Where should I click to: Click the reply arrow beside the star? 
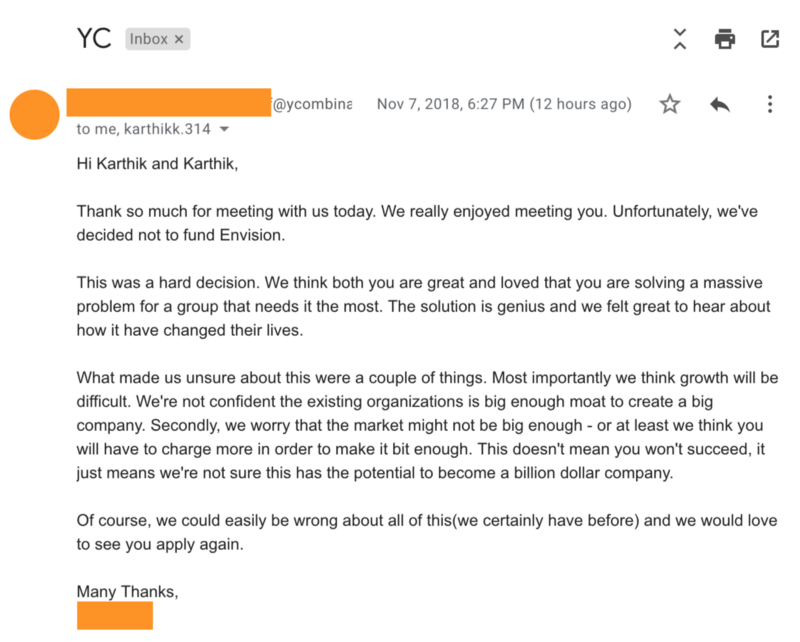[719, 103]
